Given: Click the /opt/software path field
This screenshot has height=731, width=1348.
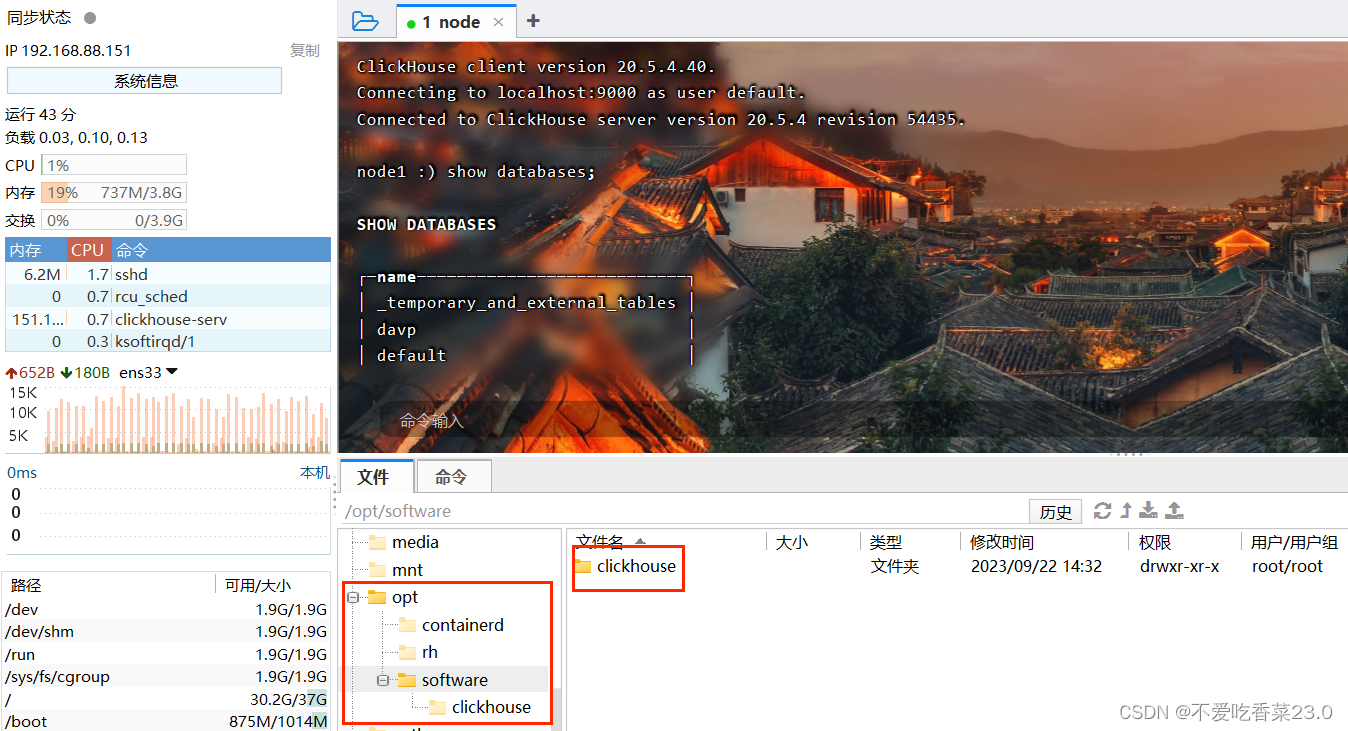Looking at the screenshot, I should point(683,511).
